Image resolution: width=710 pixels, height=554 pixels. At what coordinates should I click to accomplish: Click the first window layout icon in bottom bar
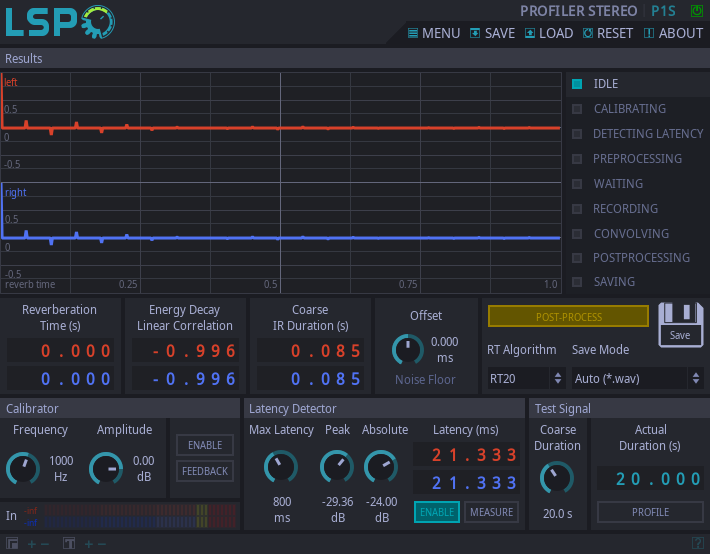(x=12, y=543)
